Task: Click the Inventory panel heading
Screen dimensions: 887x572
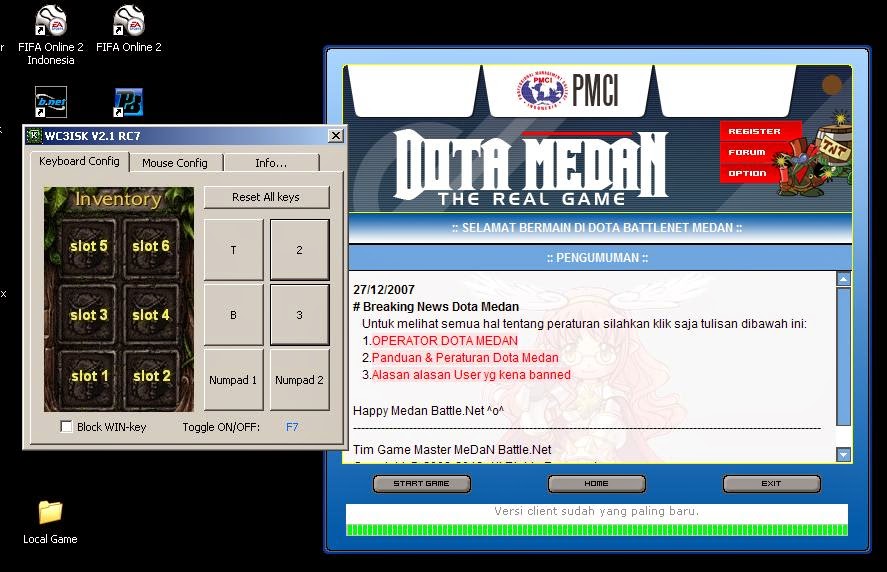Action: point(118,199)
